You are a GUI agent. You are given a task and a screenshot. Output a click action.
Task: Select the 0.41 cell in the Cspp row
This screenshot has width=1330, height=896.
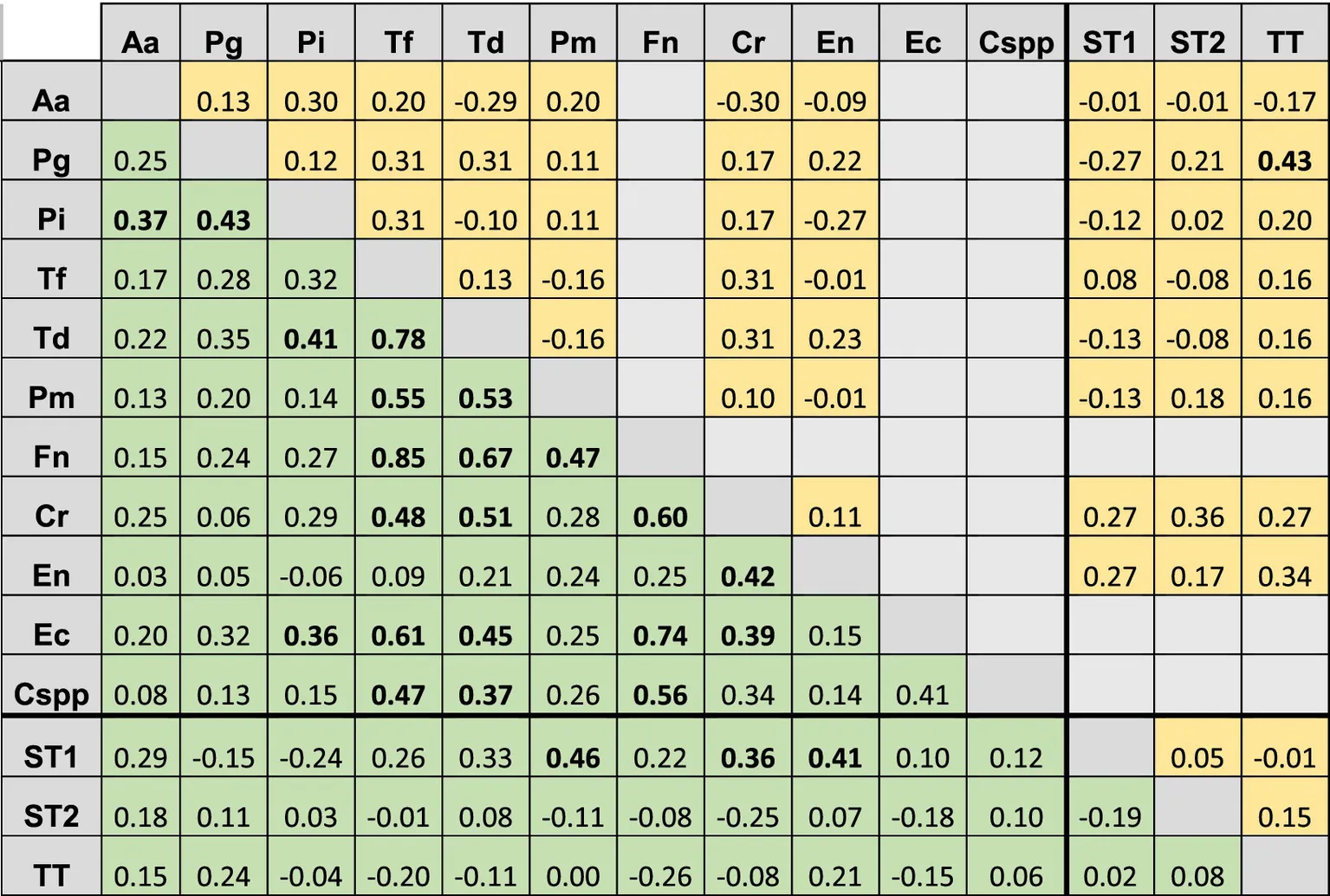pos(922,694)
